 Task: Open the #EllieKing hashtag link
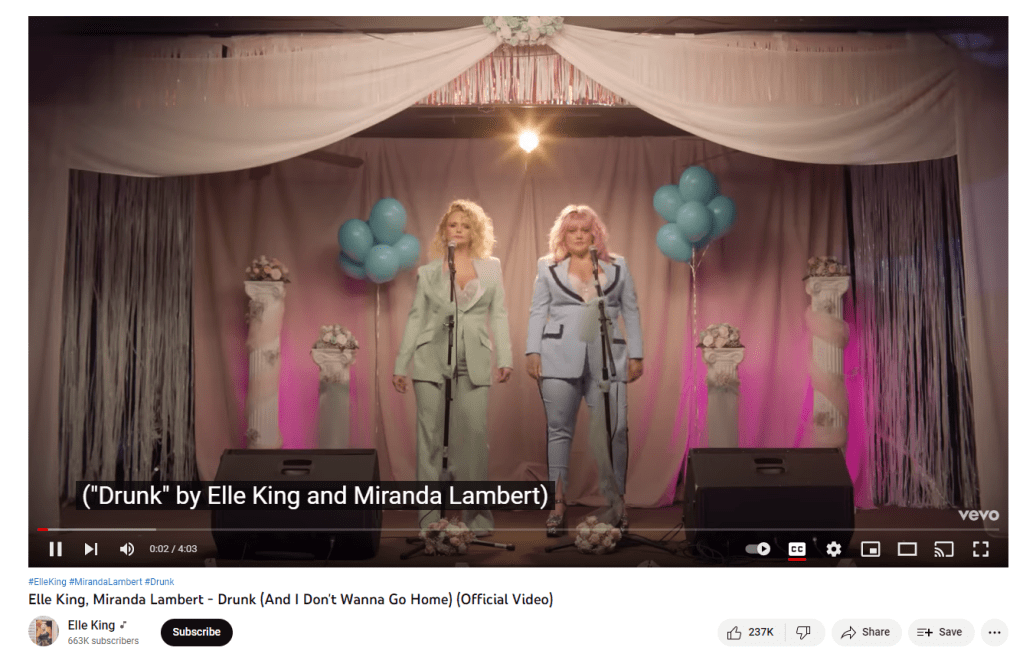(47, 582)
